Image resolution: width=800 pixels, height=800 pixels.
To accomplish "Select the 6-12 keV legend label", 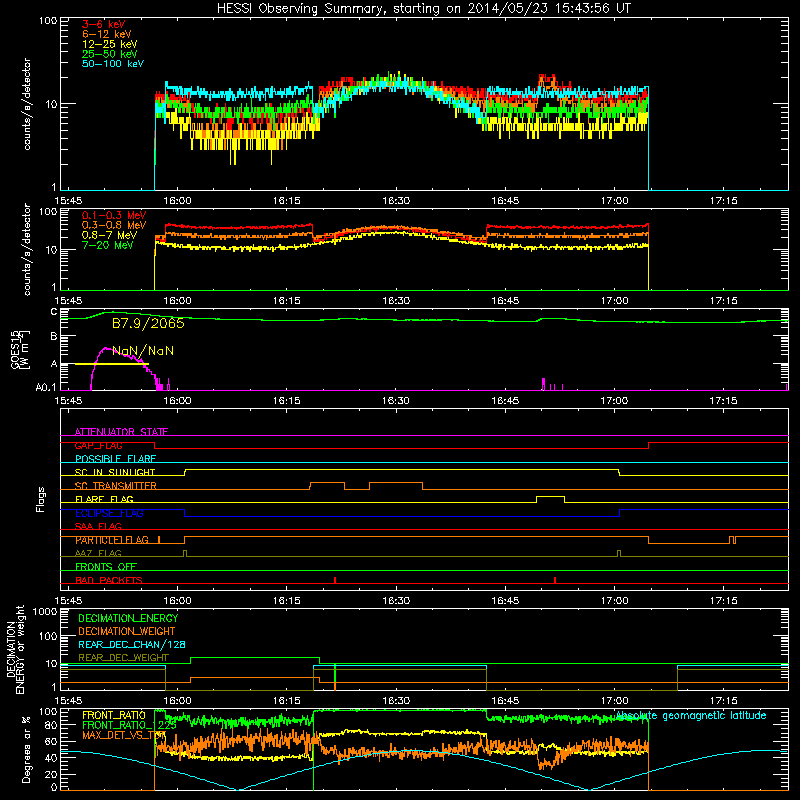I will [x=107, y=34].
